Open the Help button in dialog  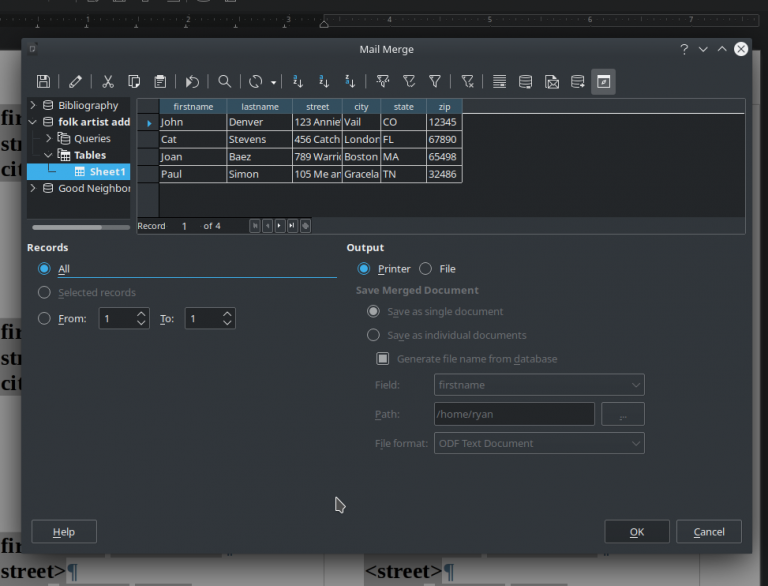click(64, 532)
